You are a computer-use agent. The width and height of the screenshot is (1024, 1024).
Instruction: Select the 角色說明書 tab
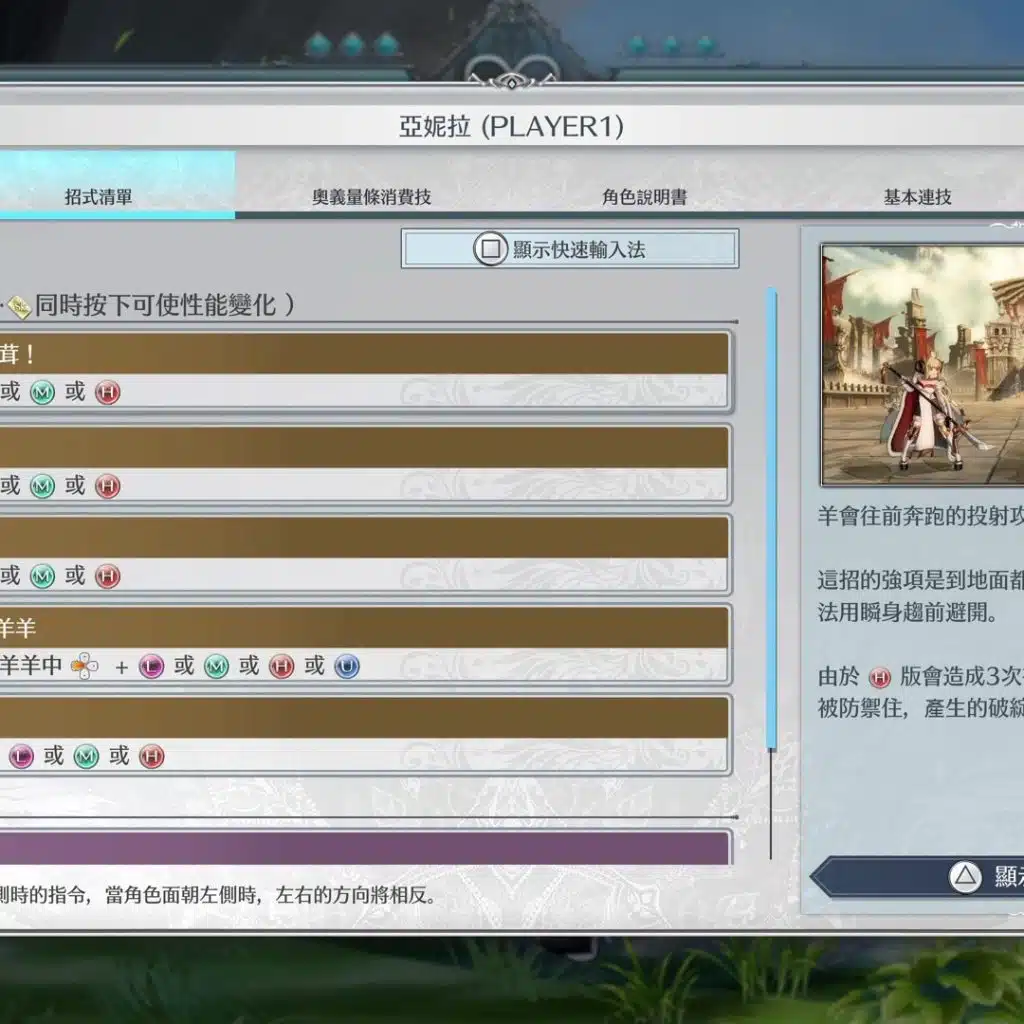coord(644,197)
